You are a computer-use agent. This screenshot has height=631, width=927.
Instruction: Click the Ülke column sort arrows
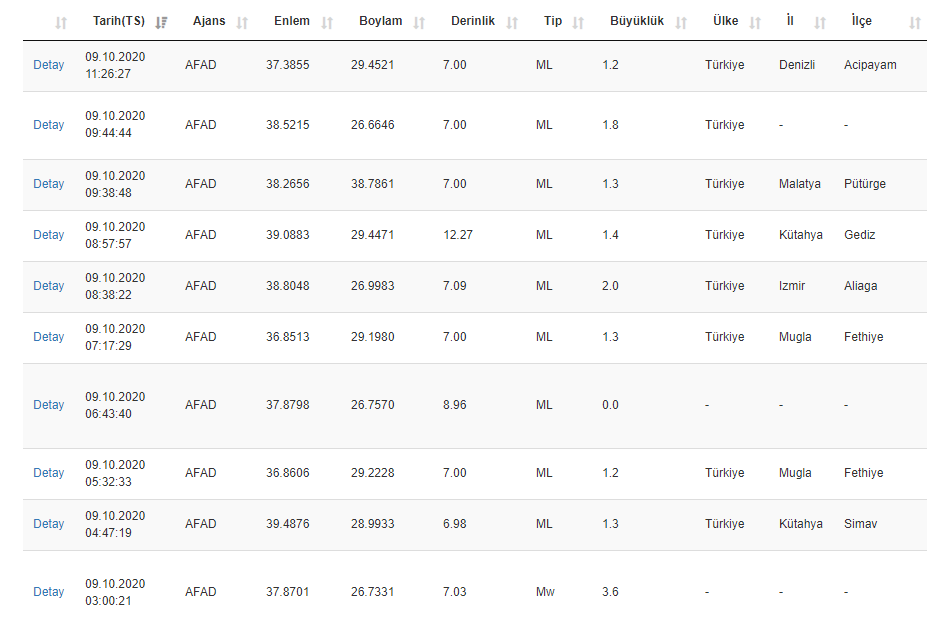tap(755, 22)
